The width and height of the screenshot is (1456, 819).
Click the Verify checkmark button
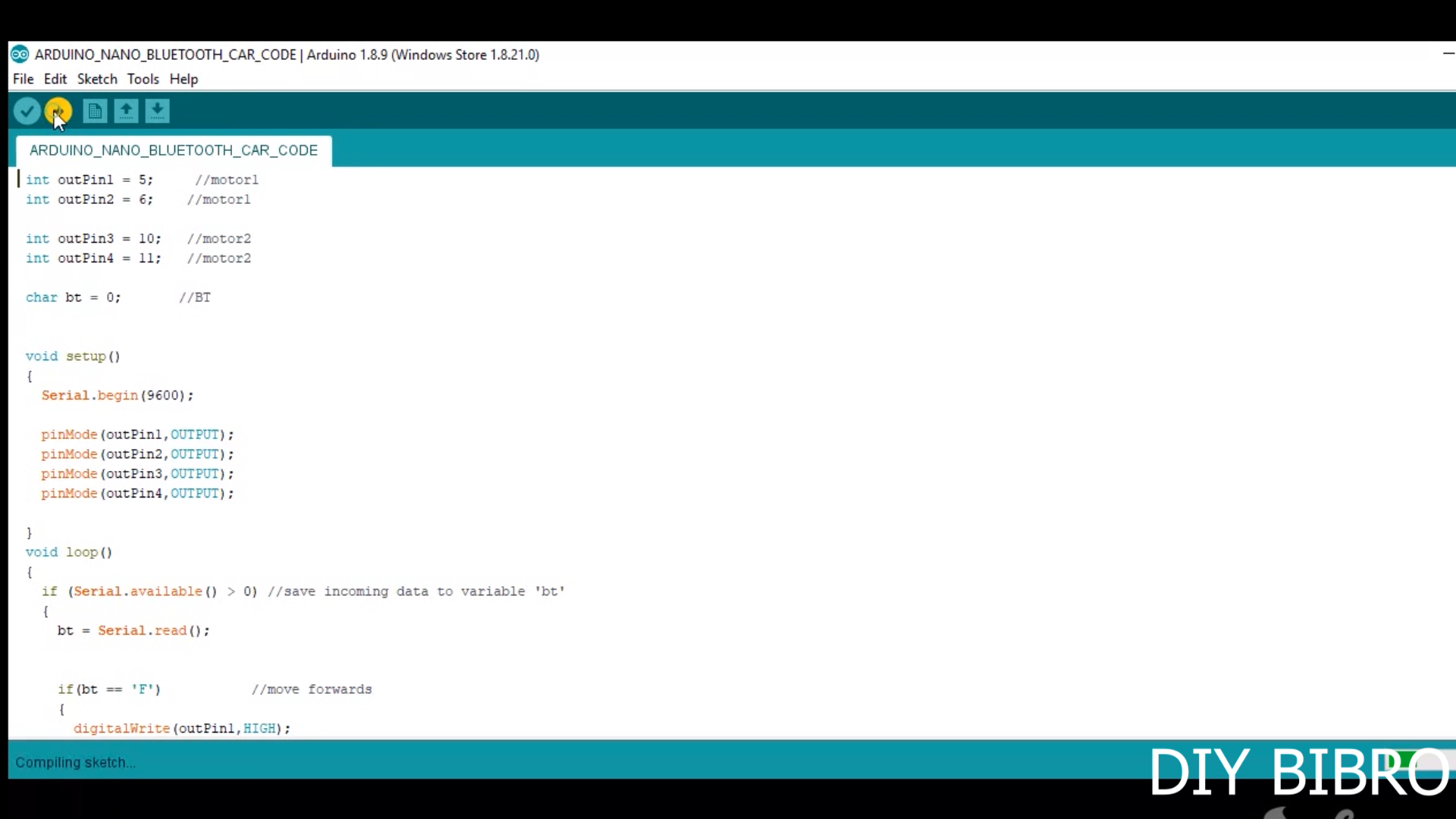coord(27,111)
